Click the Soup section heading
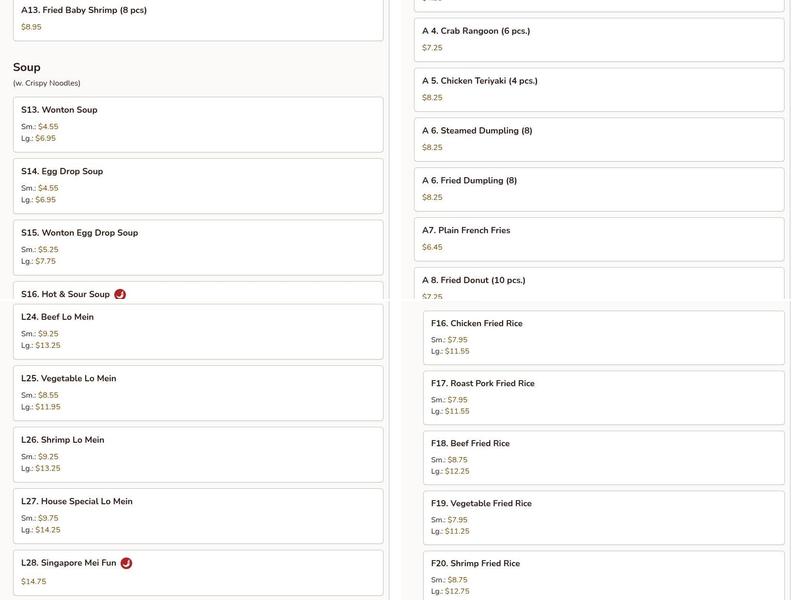This screenshot has height=600, width=800. click(x=27, y=67)
